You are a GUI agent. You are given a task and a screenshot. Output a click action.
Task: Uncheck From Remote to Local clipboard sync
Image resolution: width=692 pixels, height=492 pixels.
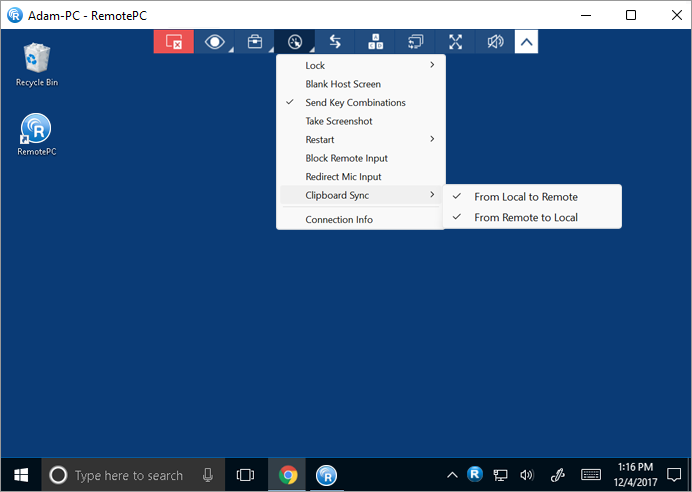click(x=525, y=217)
